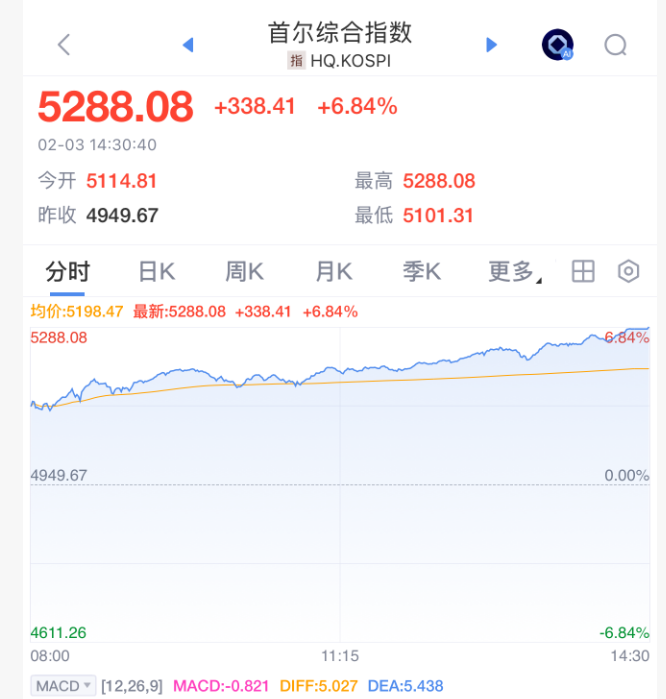Go back using the left chevron
The image size is (666, 699).
(64, 44)
